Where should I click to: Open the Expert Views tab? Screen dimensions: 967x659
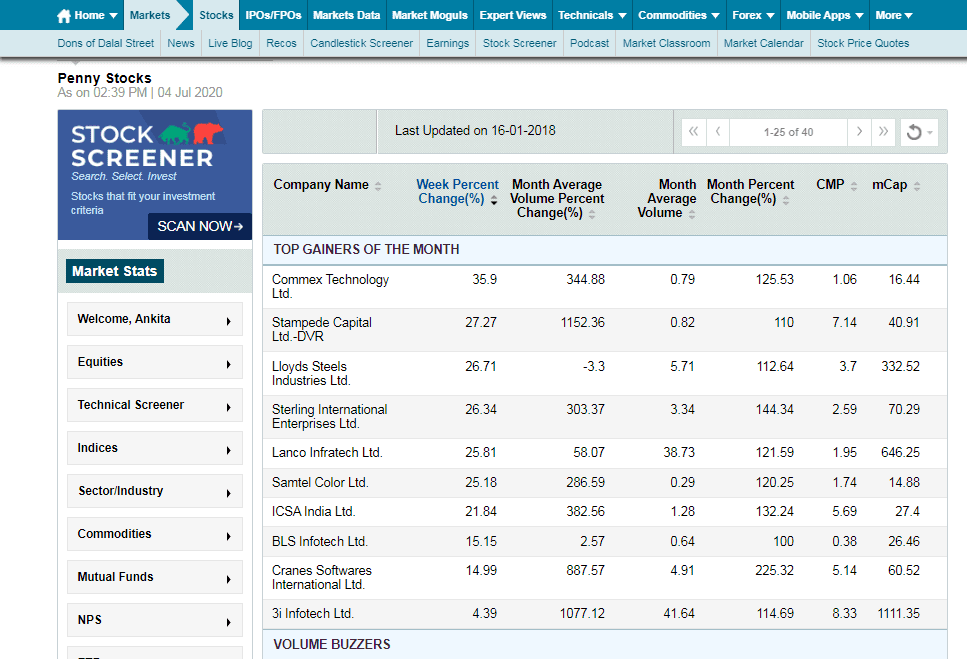(513, 15)
